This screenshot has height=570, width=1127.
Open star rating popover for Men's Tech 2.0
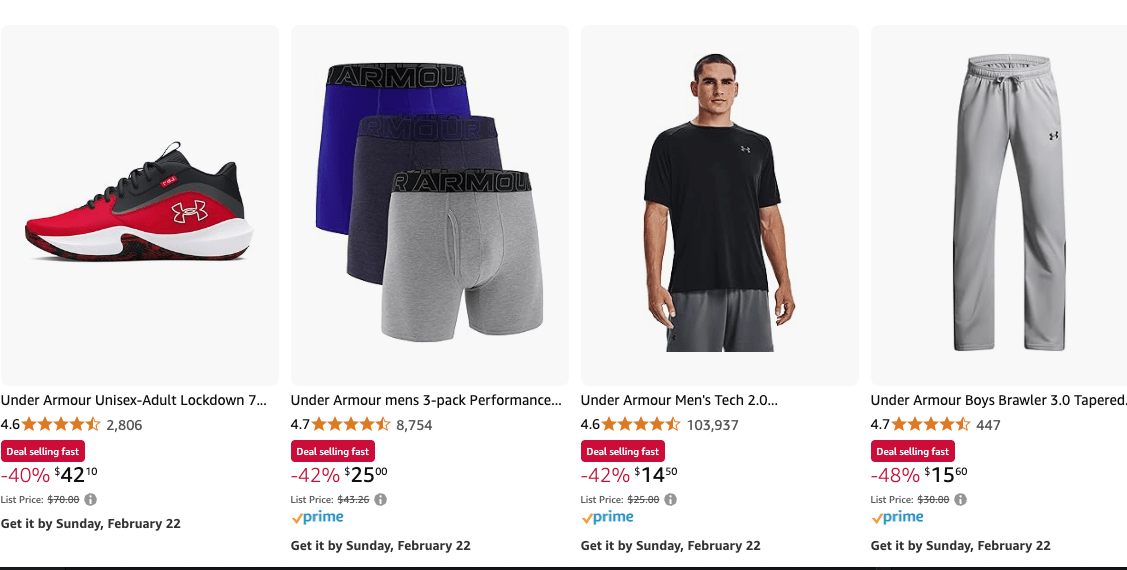pos(641,424)
